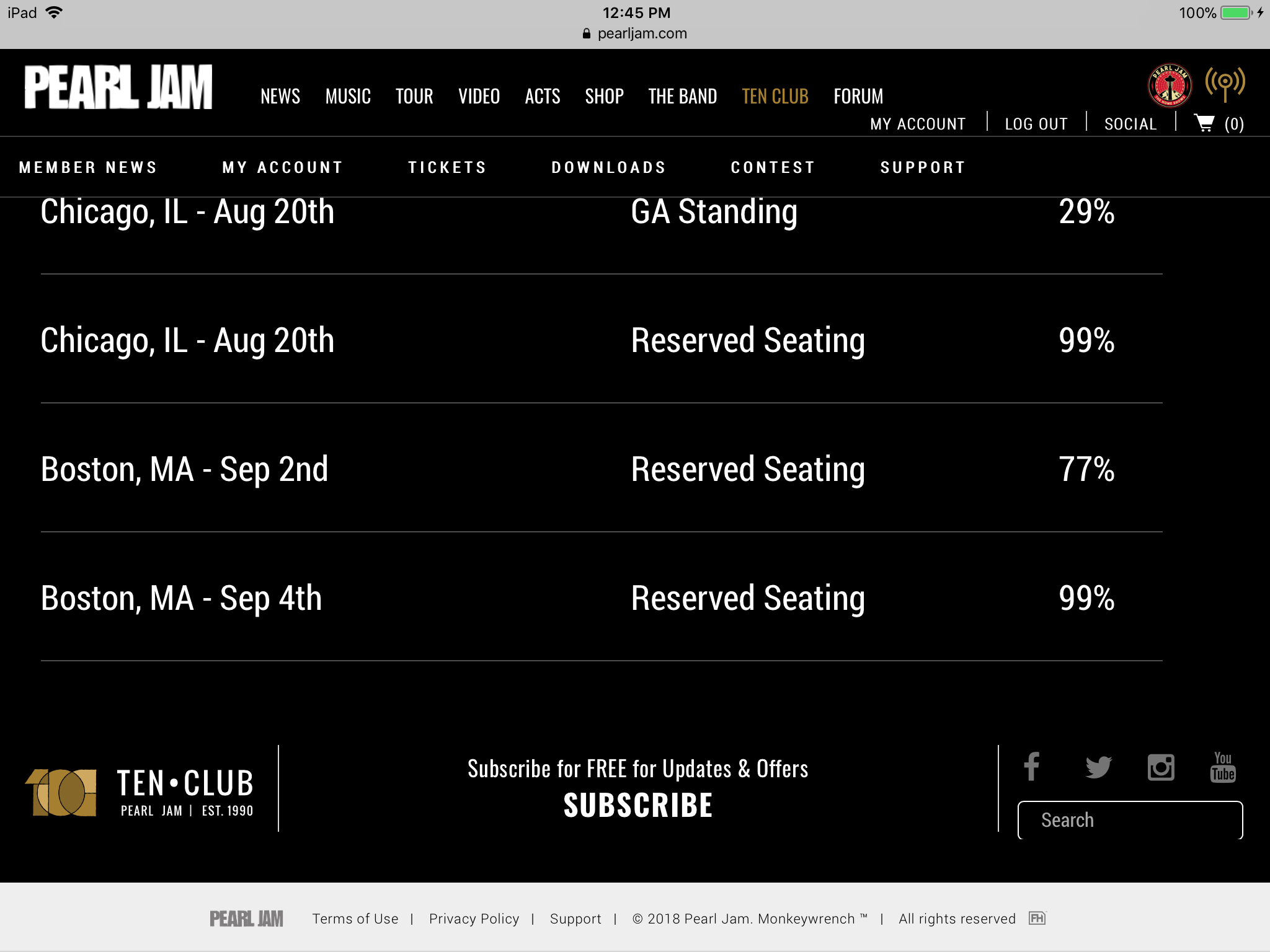Open the Instagram icon in footer
The width and height of the screenshot is (1270, 952).
pos(1161,767)
